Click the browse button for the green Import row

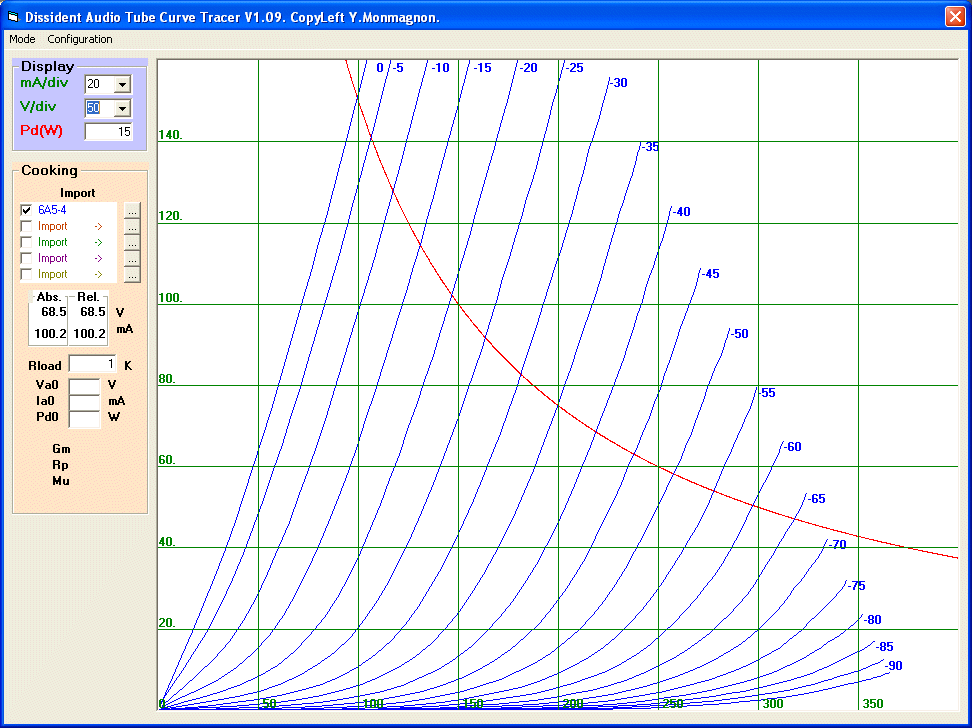132,242
